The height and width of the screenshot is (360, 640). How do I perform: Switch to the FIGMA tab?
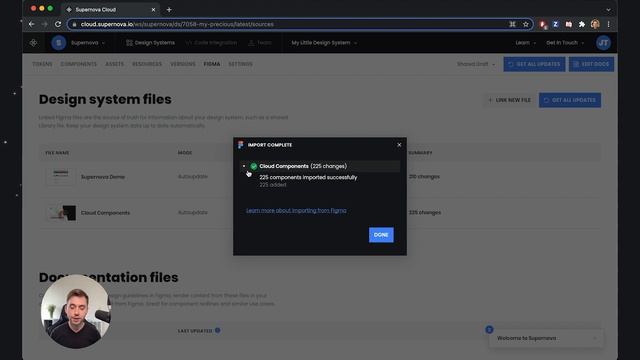click(x=212, y=64)
